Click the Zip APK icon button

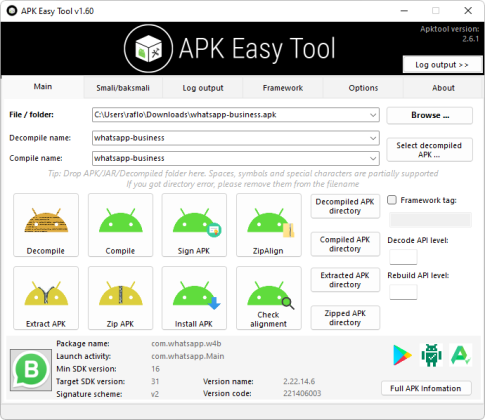tap(120, 298)
